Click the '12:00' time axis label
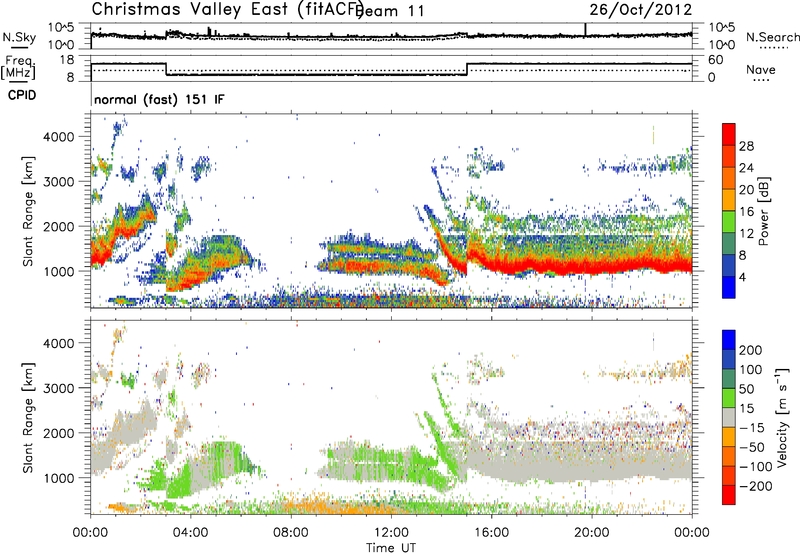This screenshot has height=554, width=800. (391, 533)
